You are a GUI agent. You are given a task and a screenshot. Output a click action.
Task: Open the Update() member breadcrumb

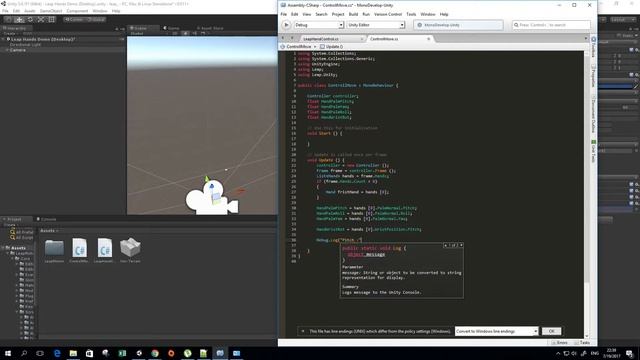[331, 47]
